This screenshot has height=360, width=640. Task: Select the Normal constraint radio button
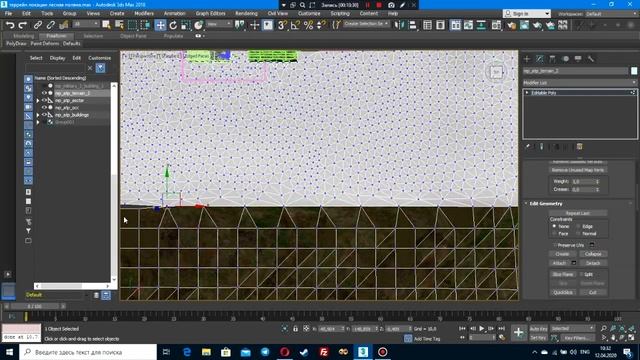tap(578, 234)
